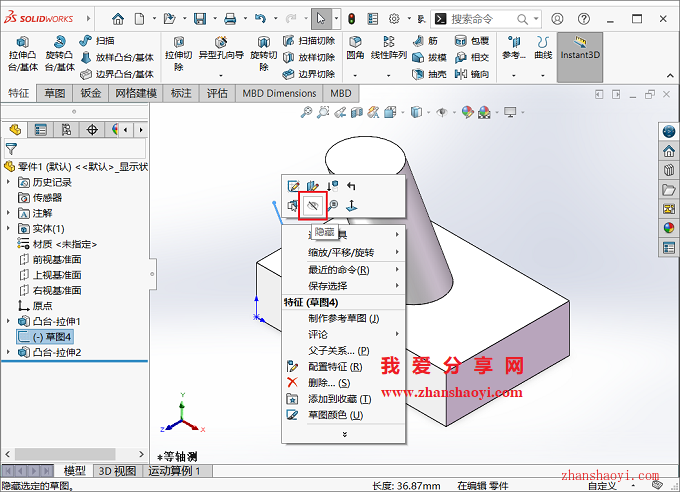Select 前视基准面 plane in feature tree

(x=58, y=260)
